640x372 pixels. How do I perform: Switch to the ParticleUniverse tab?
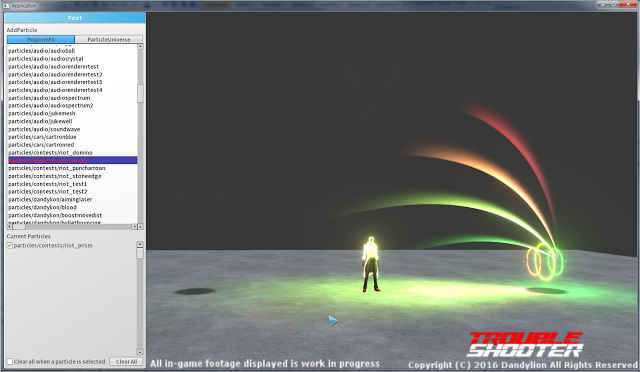tap(109, 40)
